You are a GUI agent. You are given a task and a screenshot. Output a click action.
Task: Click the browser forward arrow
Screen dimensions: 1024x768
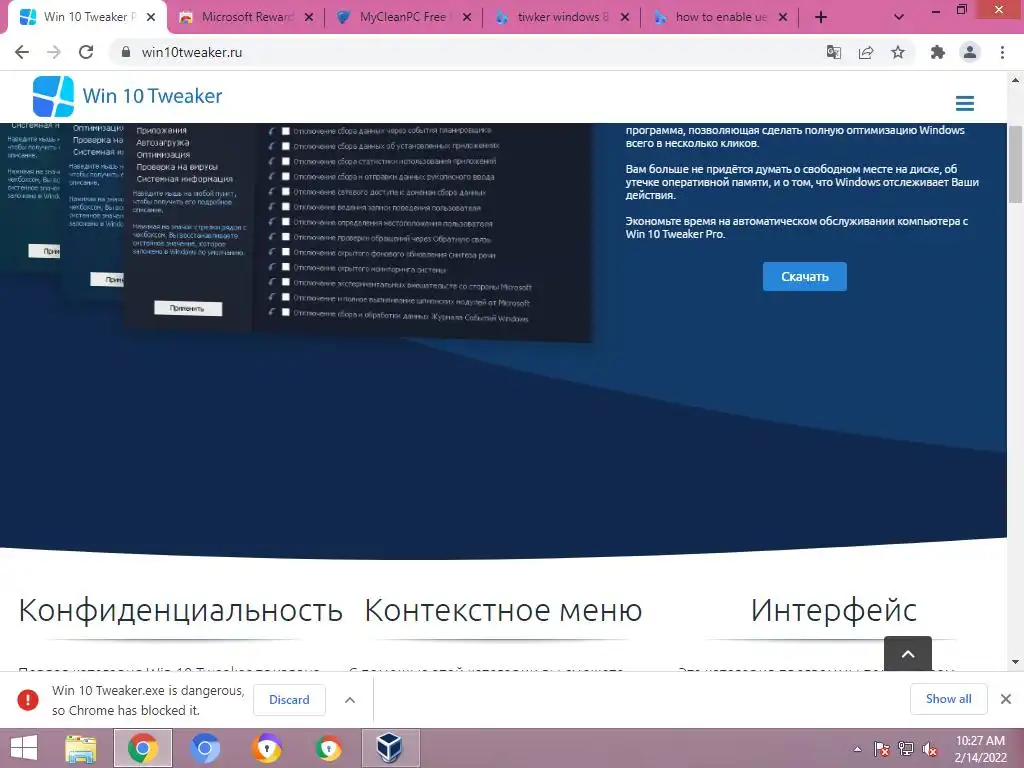54,52
